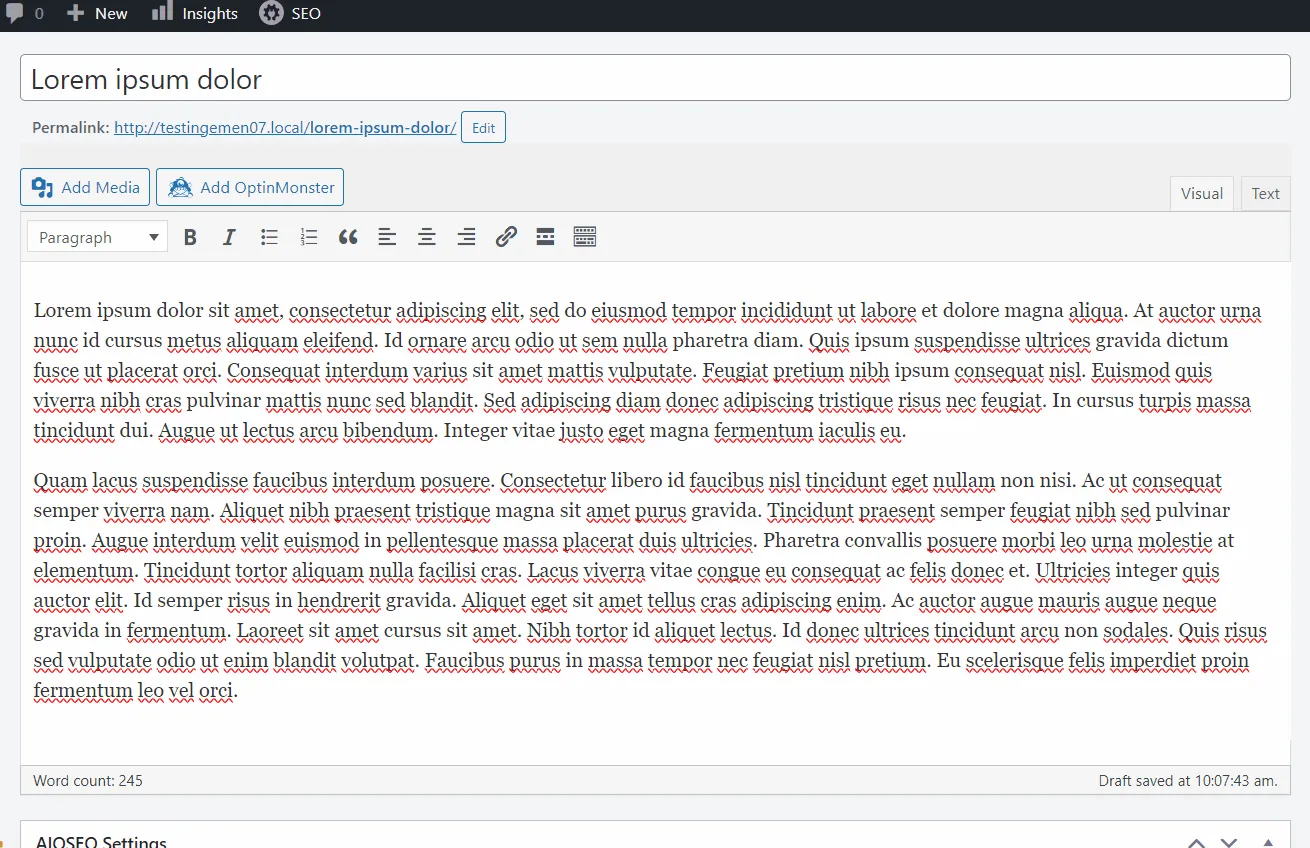The image size is (1310, 848).
Task: Align text to the right
Action: coord(466,237)
